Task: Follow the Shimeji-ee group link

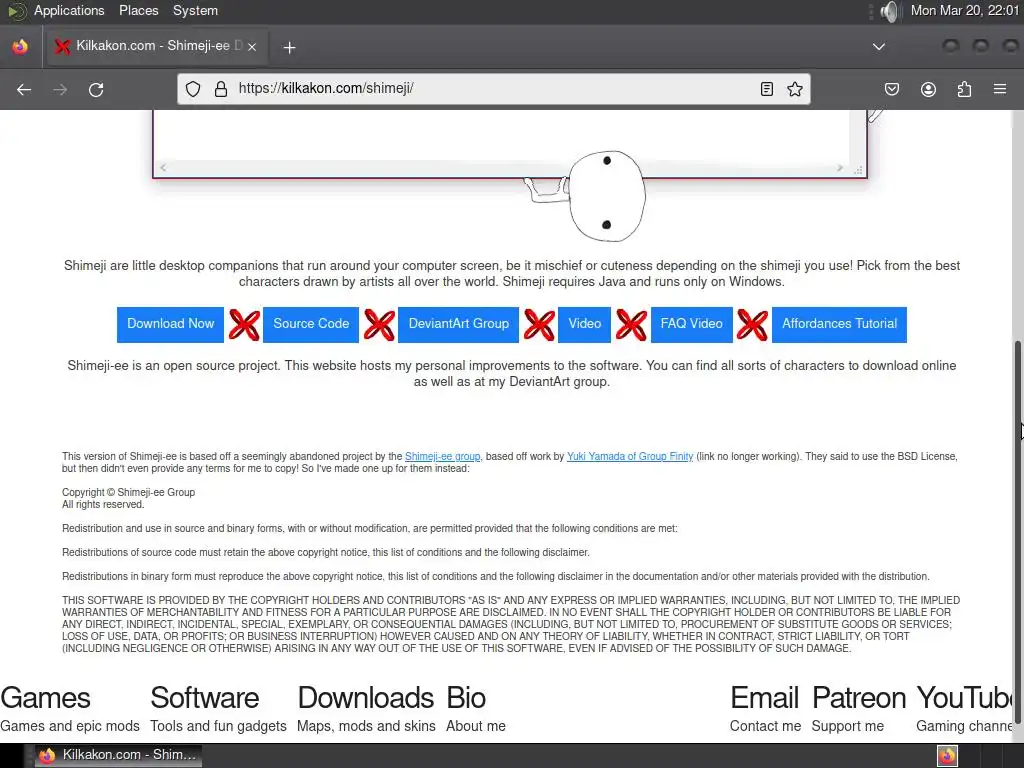Action: tap(442, 456)
